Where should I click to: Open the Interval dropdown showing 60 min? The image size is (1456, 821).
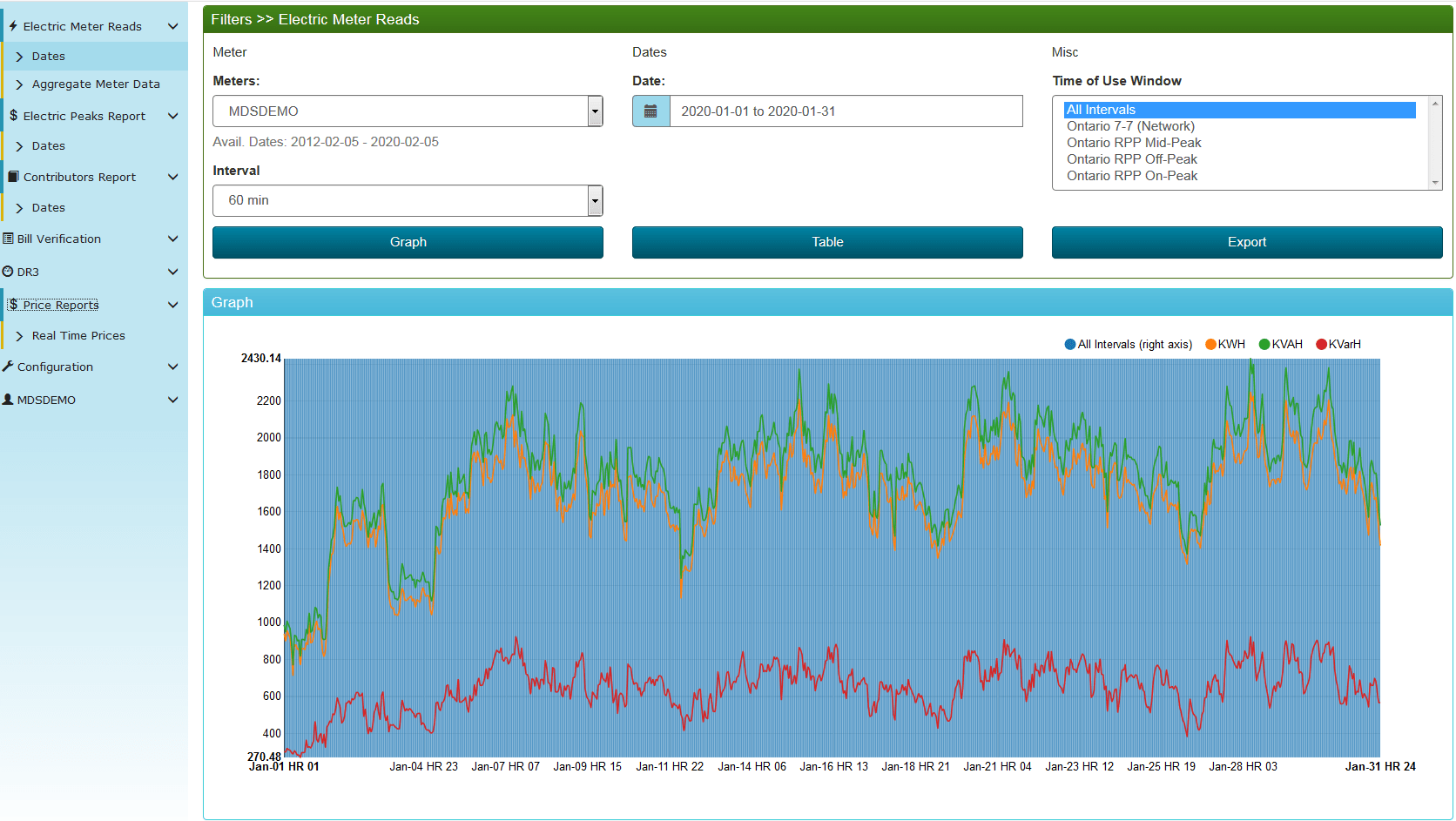click(408, 200)
